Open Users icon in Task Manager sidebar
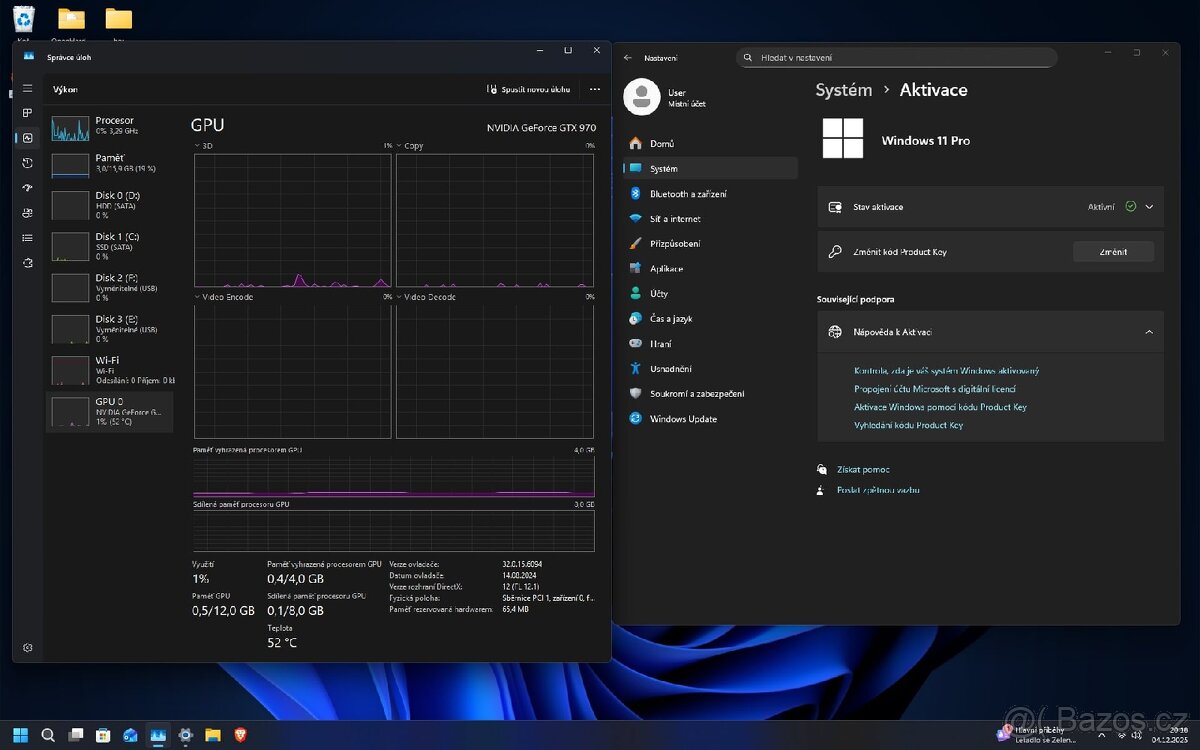The height and width of the screenshot is (750, 1200). tap(28, 213)
